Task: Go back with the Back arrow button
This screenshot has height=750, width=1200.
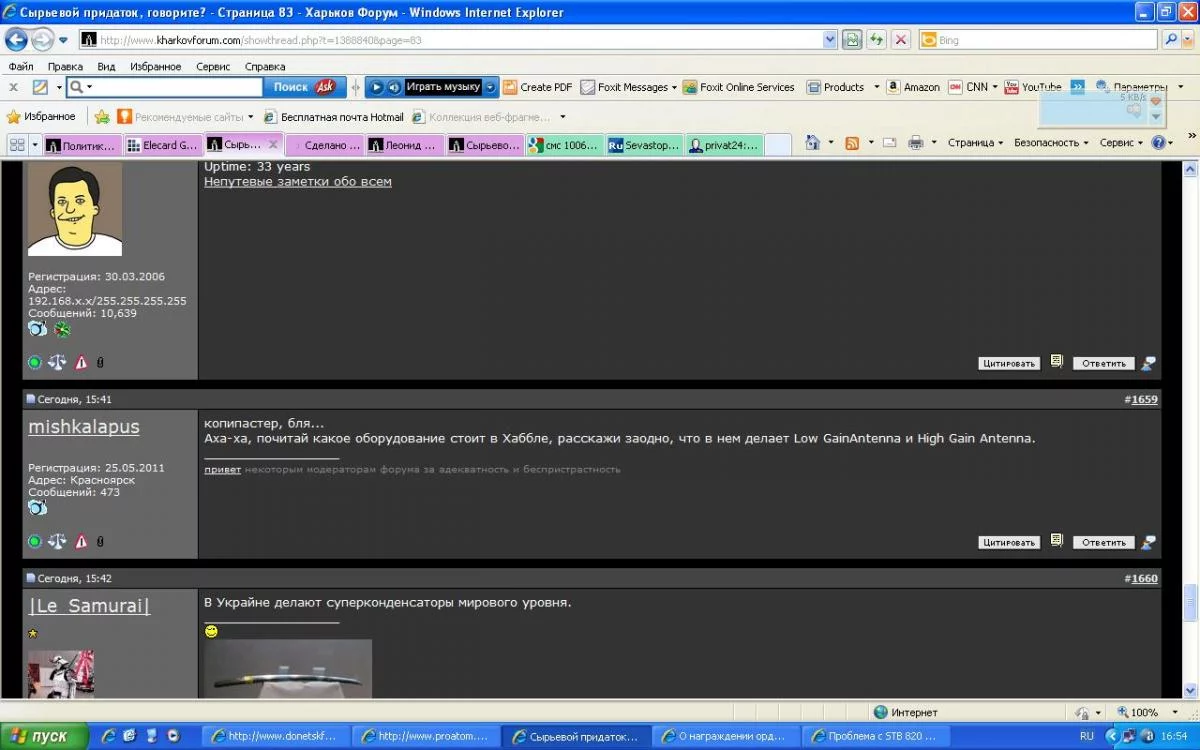Action: click(x=16, y=40)
